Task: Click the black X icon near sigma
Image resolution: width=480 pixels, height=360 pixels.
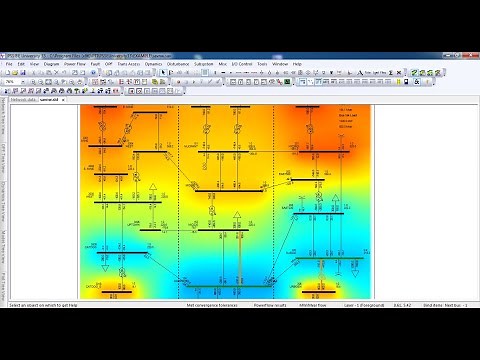Action: coord(399,73)
